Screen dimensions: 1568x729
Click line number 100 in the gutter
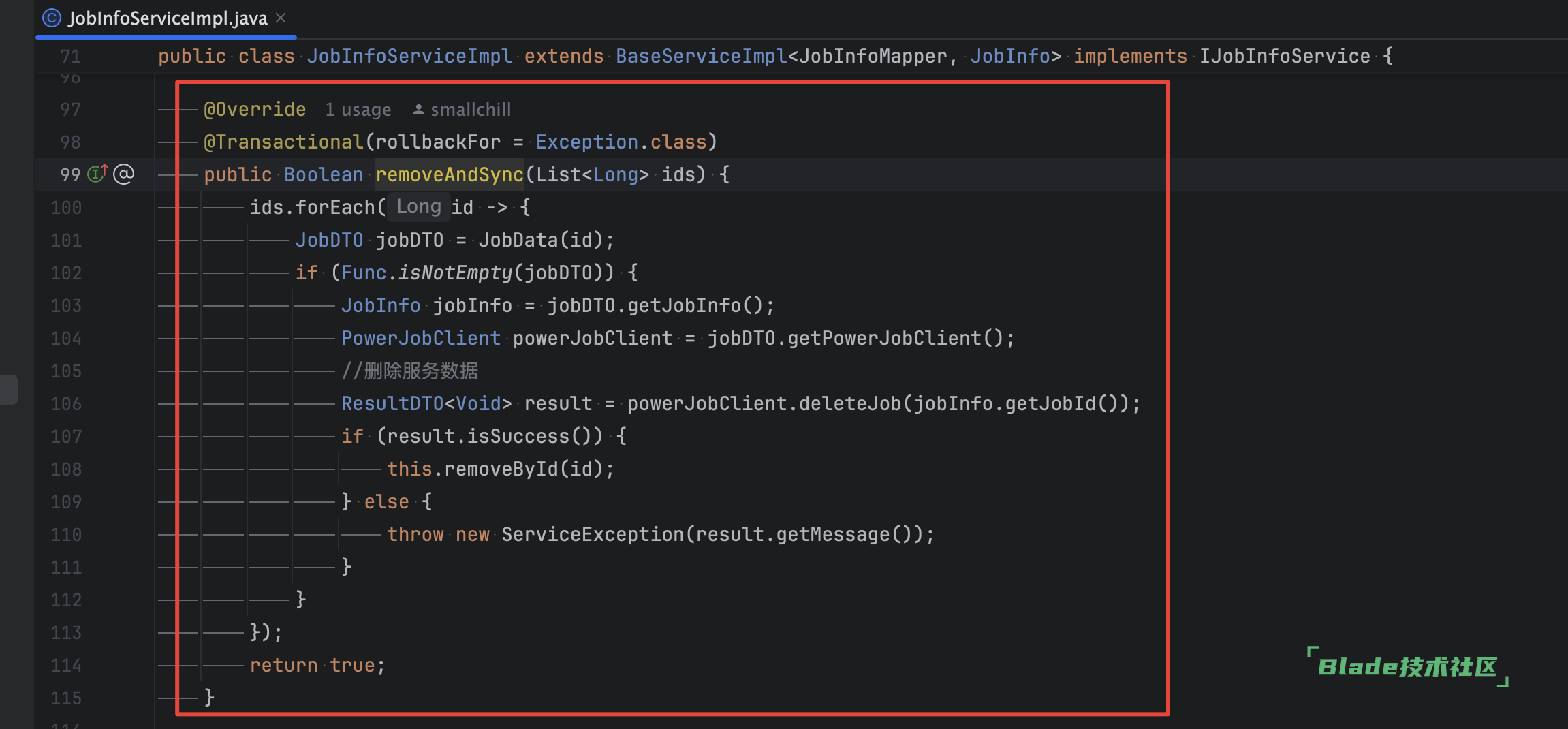click(66, 208)
